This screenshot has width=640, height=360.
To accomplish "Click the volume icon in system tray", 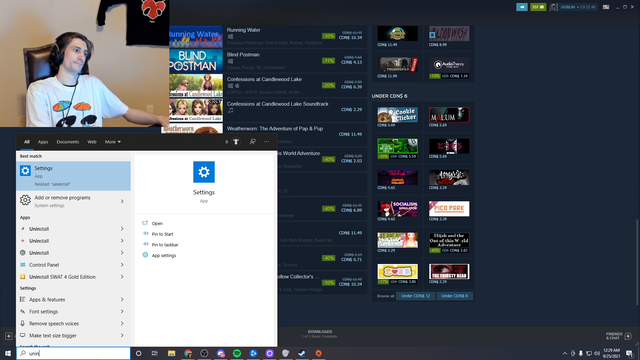I will click(x=597, y=353).
